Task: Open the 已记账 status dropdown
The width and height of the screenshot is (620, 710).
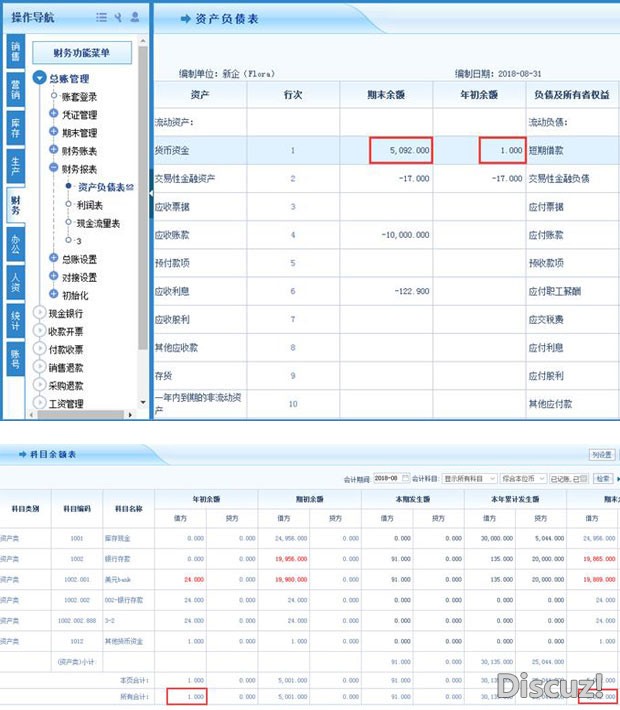Action: click(x=569, y=478)
